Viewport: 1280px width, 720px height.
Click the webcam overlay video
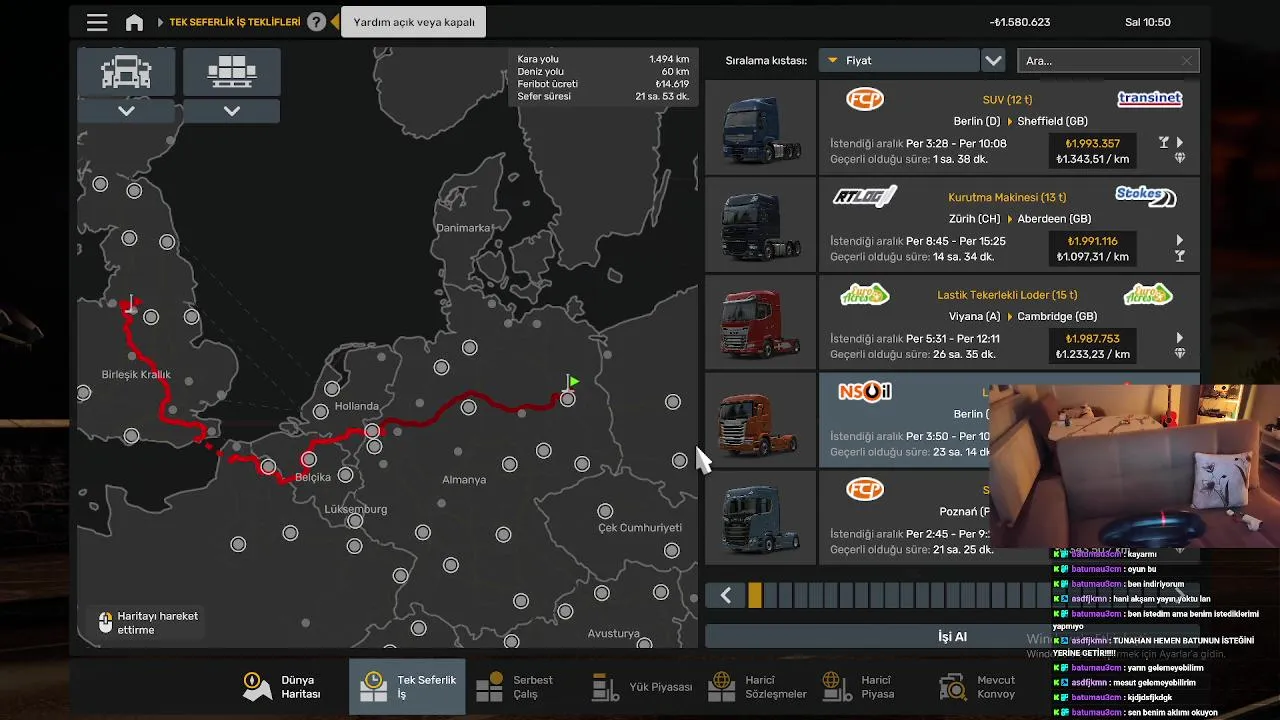[x=1134, y=467]
